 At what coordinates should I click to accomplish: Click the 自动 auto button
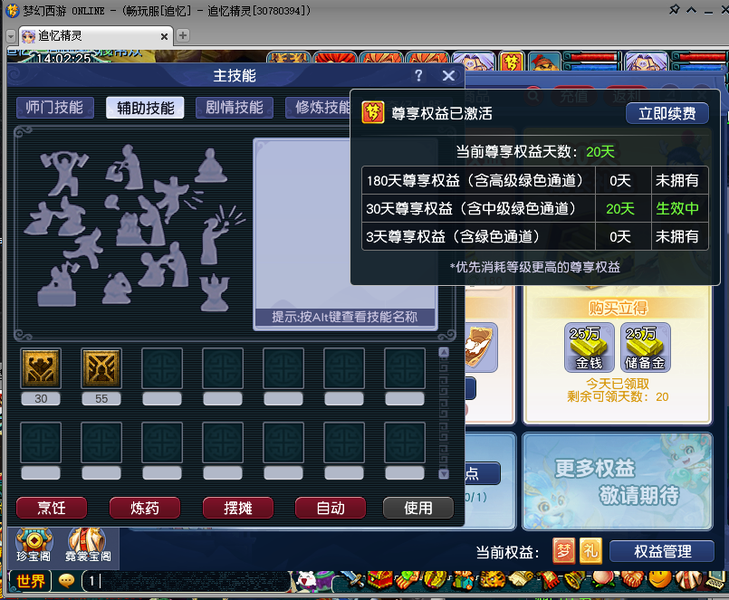tap(331, 508)
